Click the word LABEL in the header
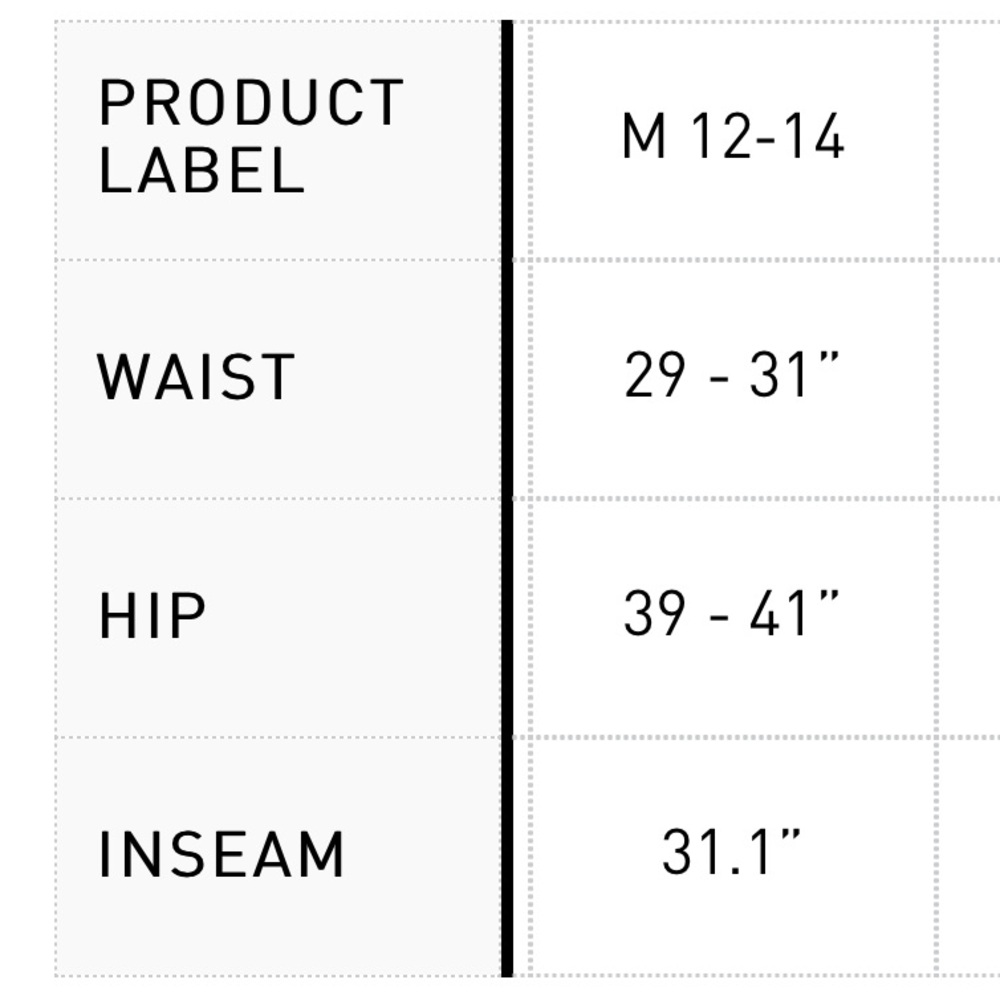Image resolution: width=1000 pixels, height=1000 pixels. pyautogui.click(x=202, y=170)
